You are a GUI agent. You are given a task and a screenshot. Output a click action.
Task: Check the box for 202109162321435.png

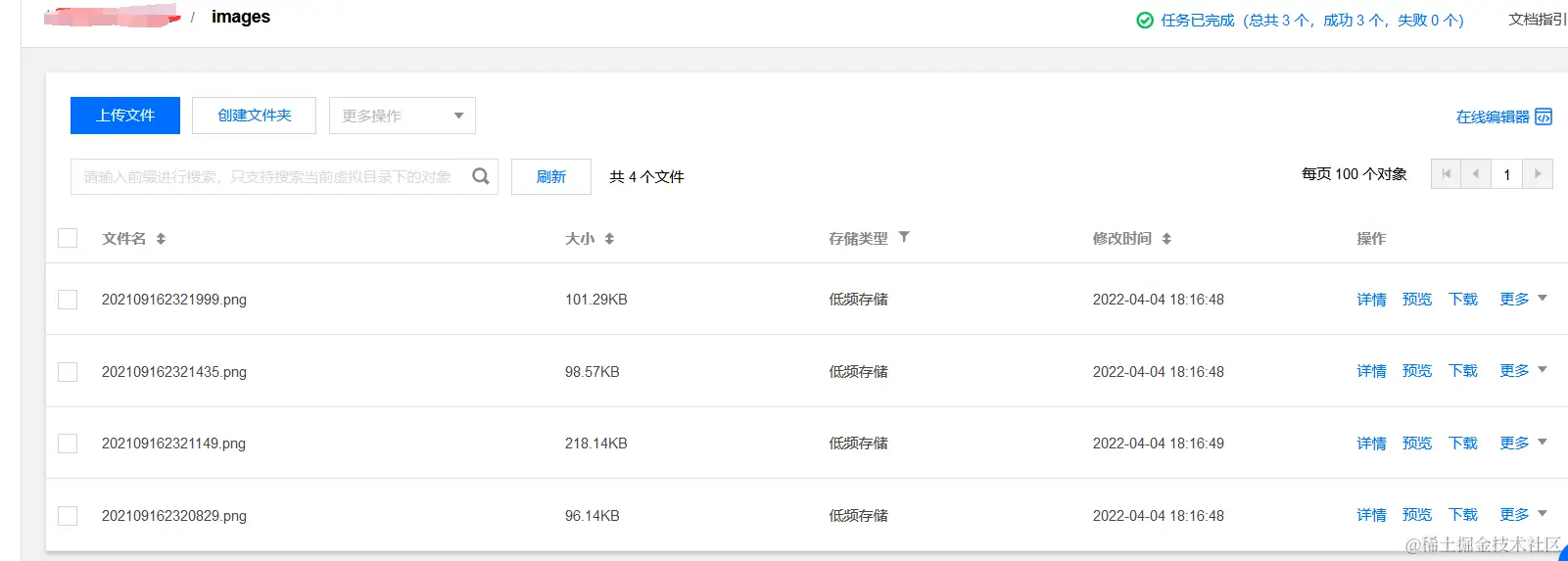(68, 372)
